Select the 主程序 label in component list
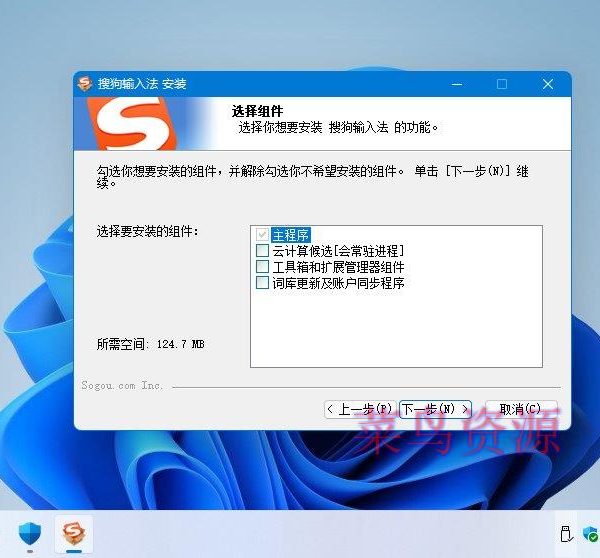The width and height of the screenshot is (600, 558). [x=285, y=235]
